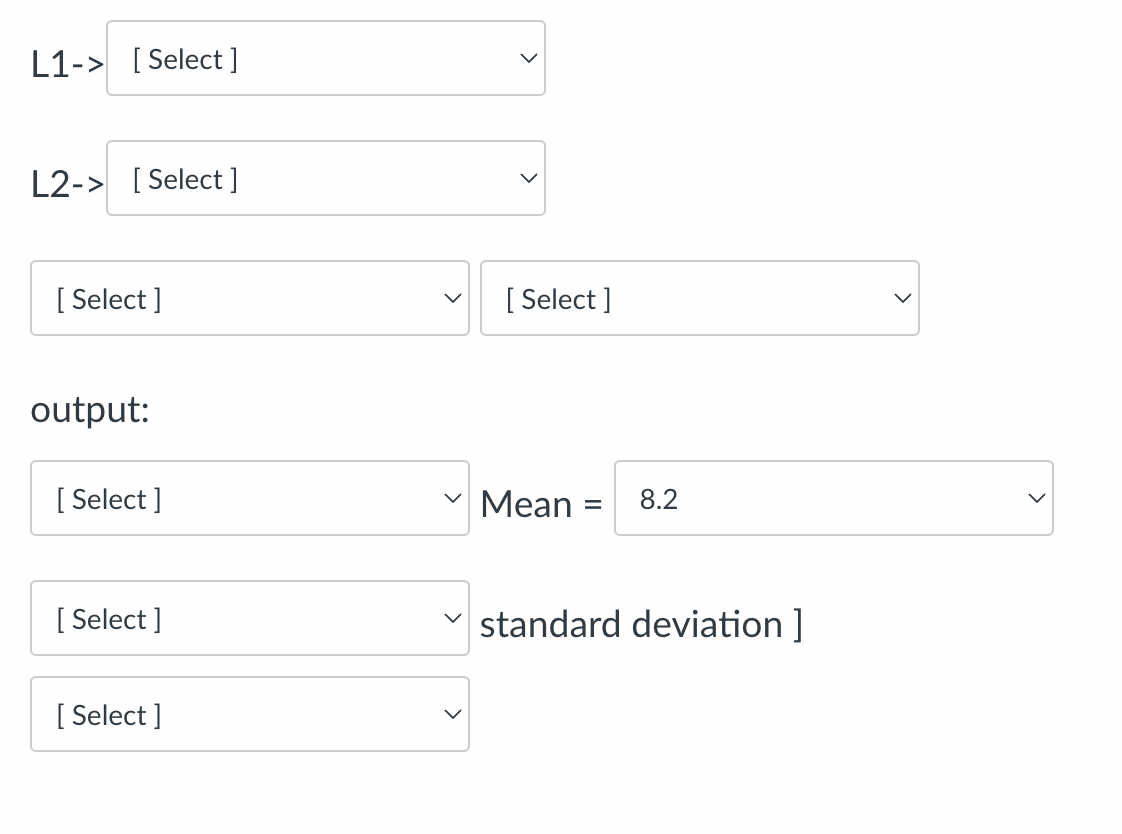This screenshot has width=1122, height=834.
Task: Click the chevron on the bottom Select dropdown
Action: point(452,714)
